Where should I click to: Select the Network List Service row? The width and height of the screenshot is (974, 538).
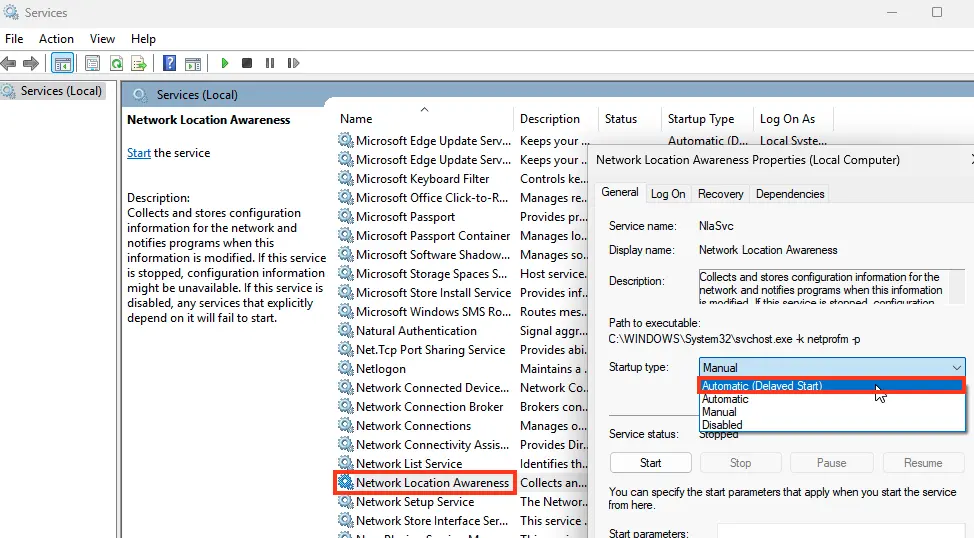(409, 464)
